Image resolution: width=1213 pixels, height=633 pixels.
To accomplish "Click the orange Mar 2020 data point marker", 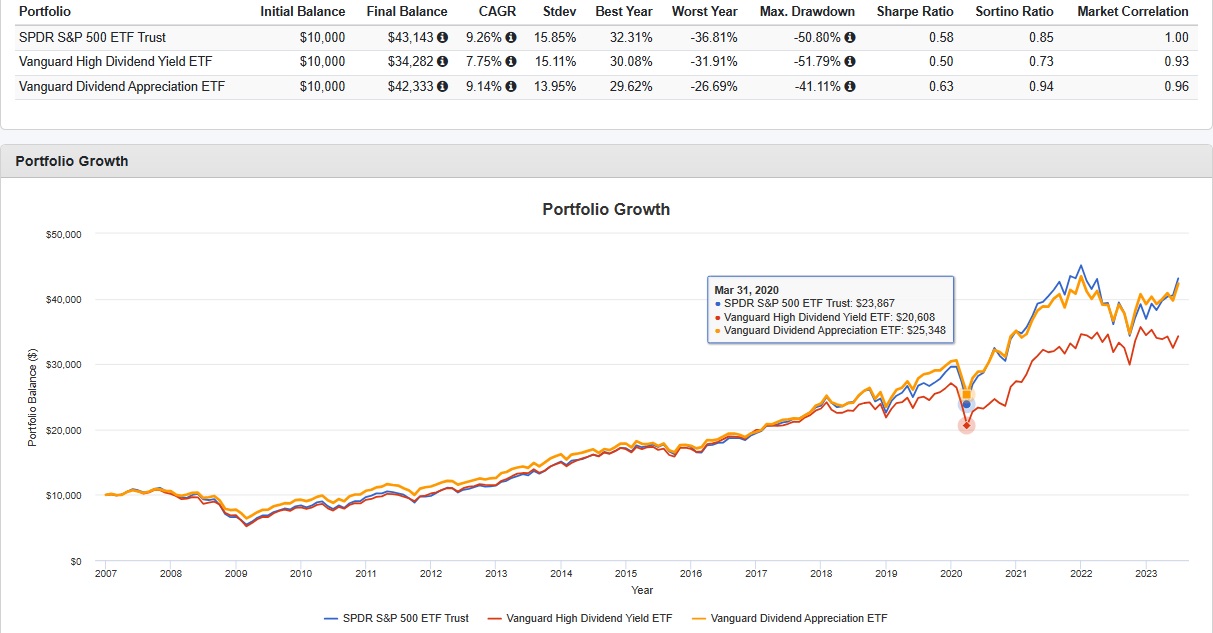I will pos(966,394).
